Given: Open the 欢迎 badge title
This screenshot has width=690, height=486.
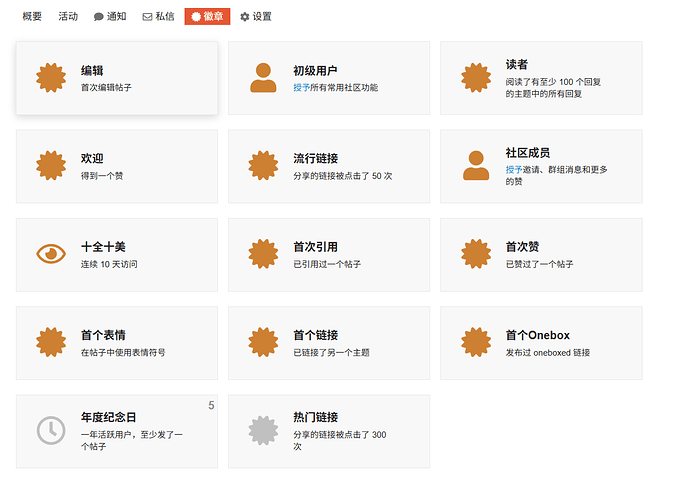Looking at the screenshot, I should (92, 158).
